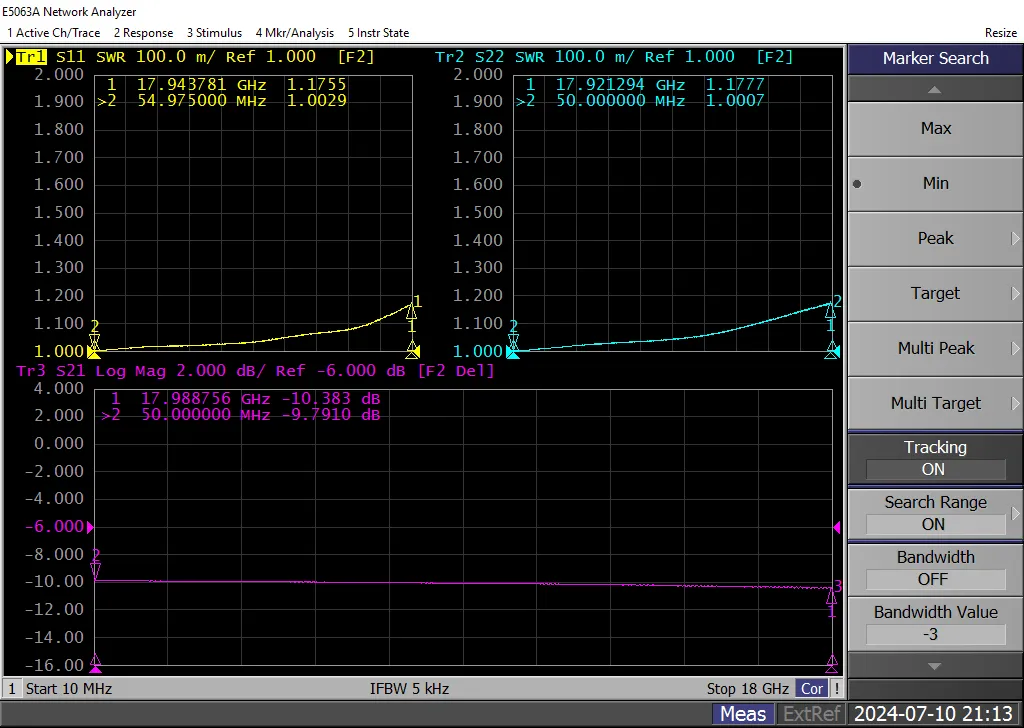The width and height of the screenshot is (1024, 728).
Task: Toggle marker Tracking ON setting
Action: tap(935, 458)
